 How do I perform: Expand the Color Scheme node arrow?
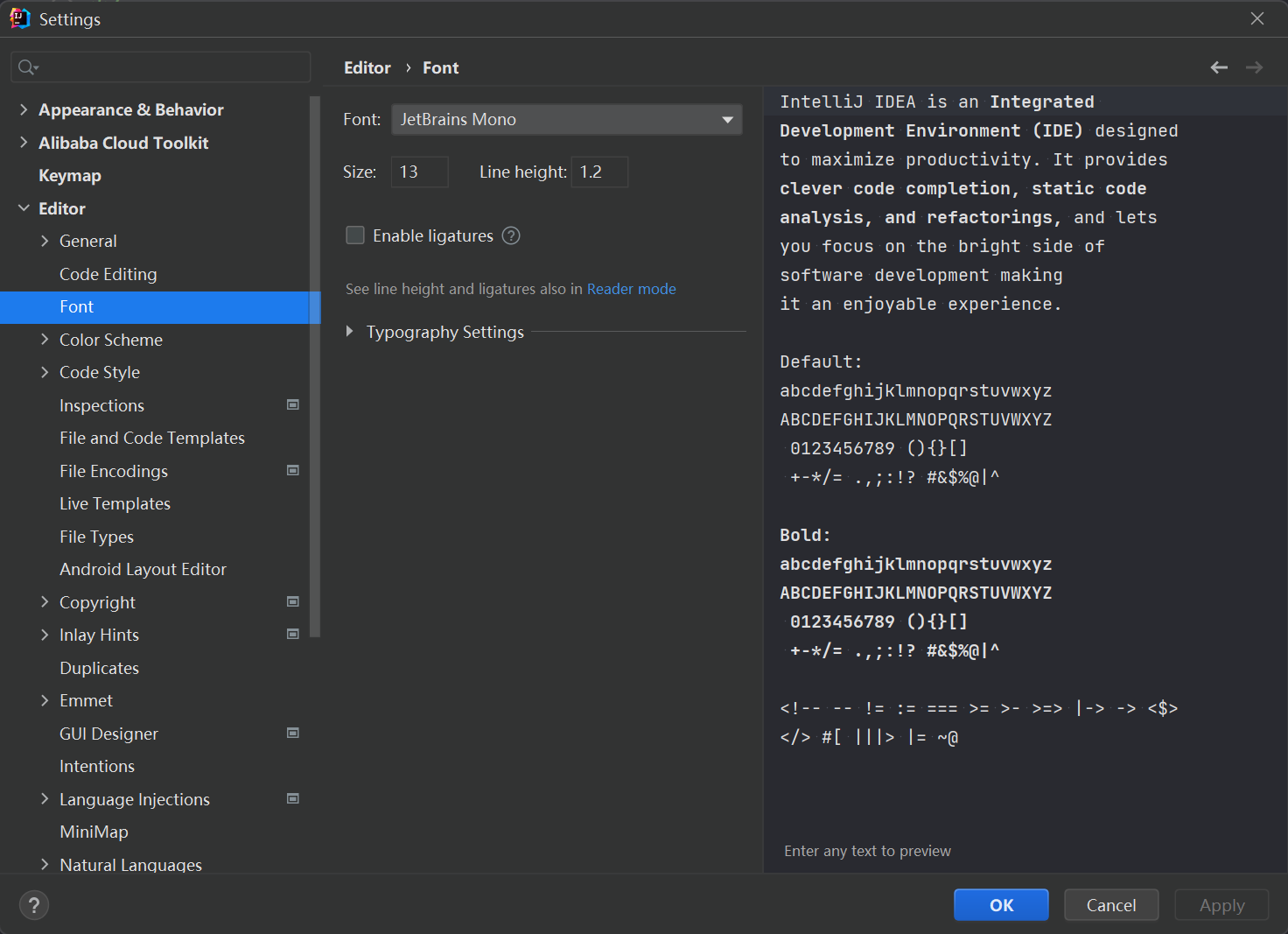(x=45, y=340)
